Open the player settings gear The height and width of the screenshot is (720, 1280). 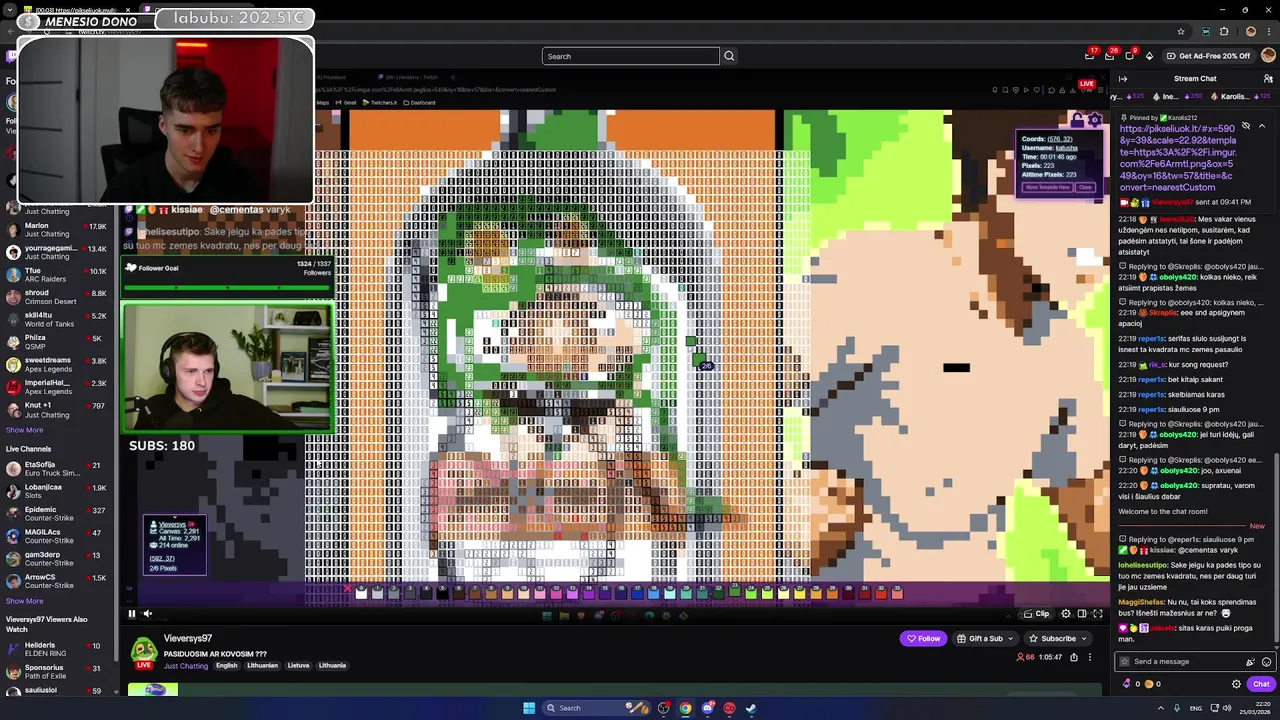[x=1066, y=614]
